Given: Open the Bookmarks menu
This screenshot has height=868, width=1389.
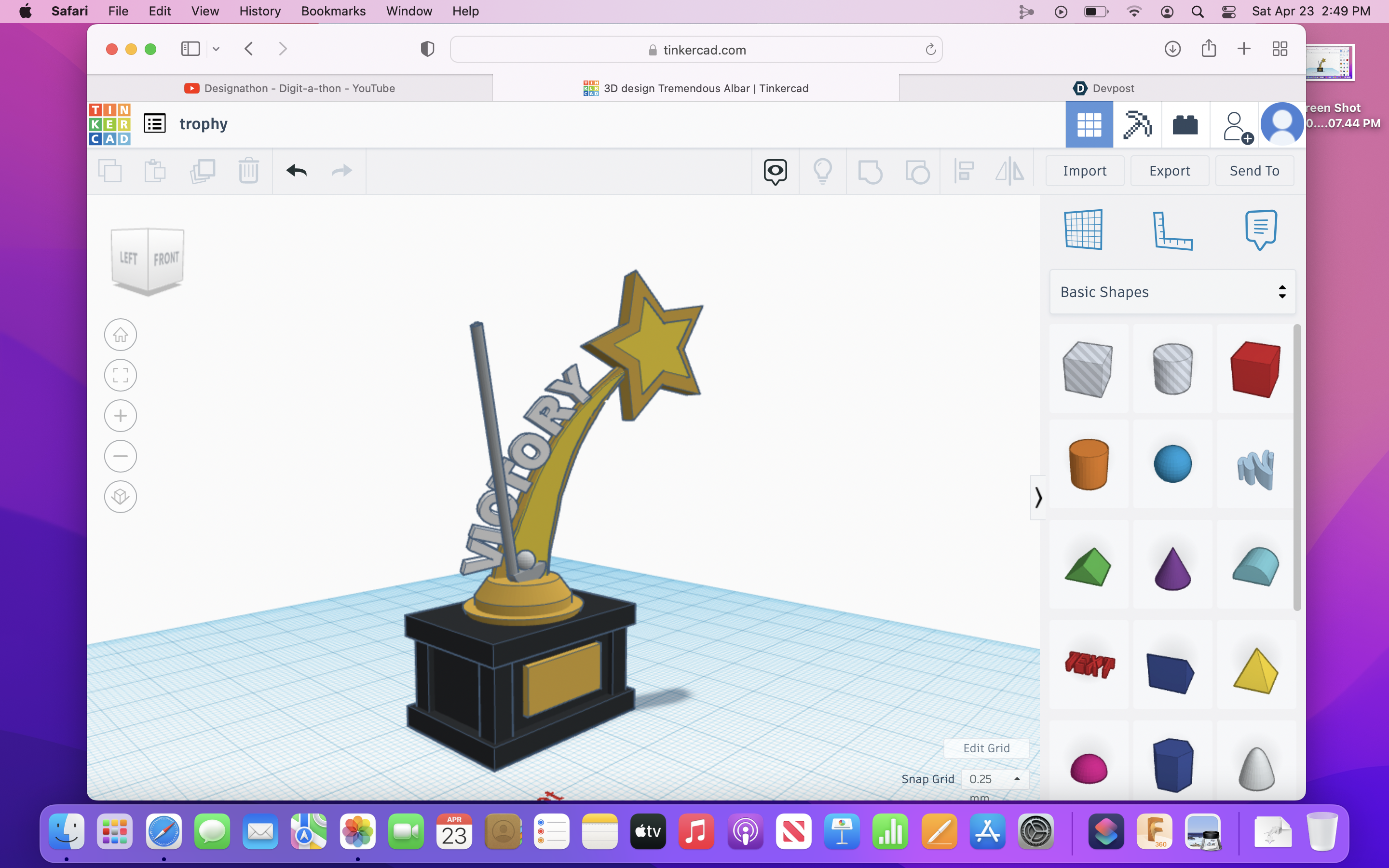Looking at the screenshot, I should pyautogui.click(x=333, y=11).
